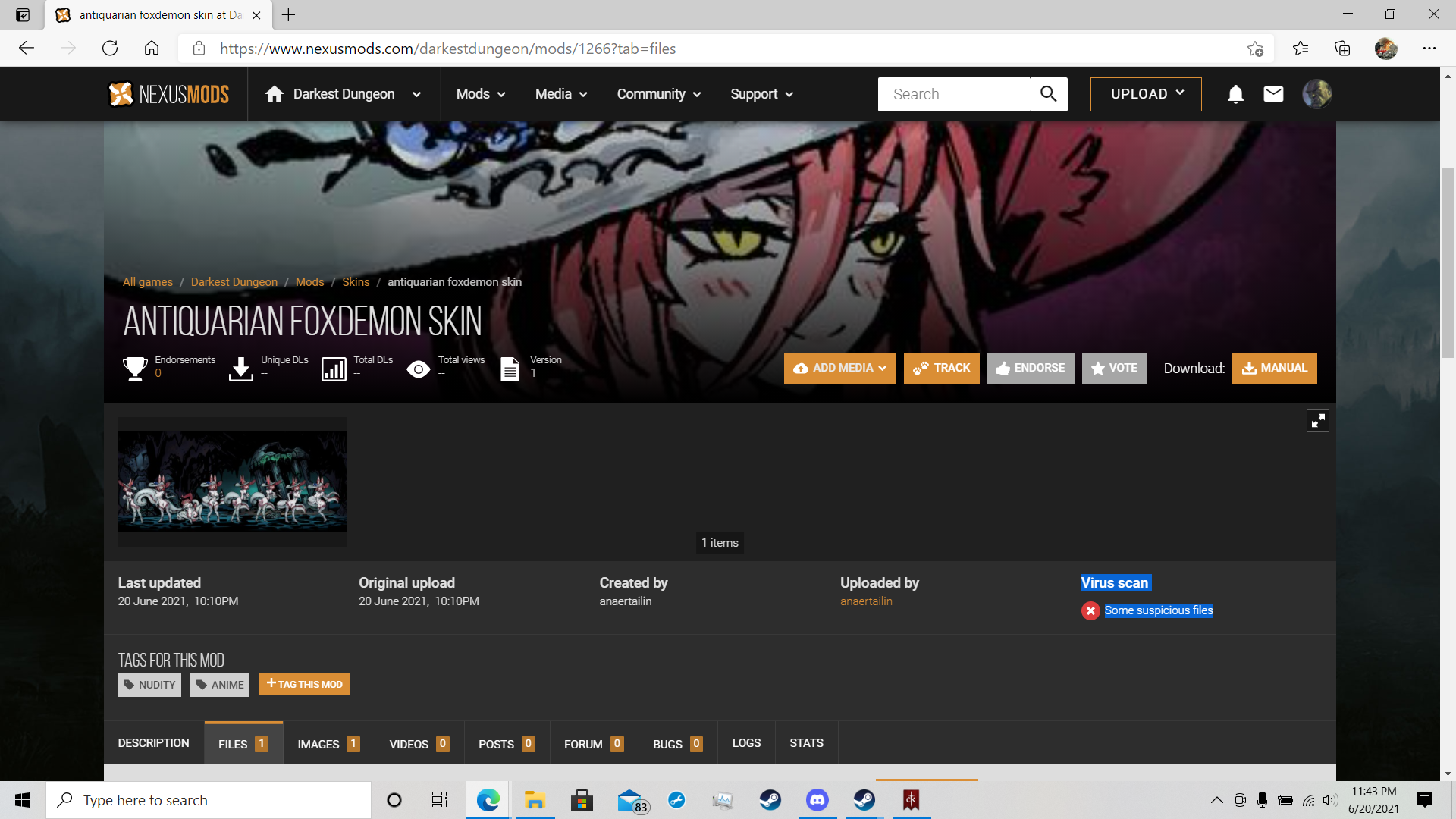
Task: Open the browser home page button
Action: click(152, 49)
